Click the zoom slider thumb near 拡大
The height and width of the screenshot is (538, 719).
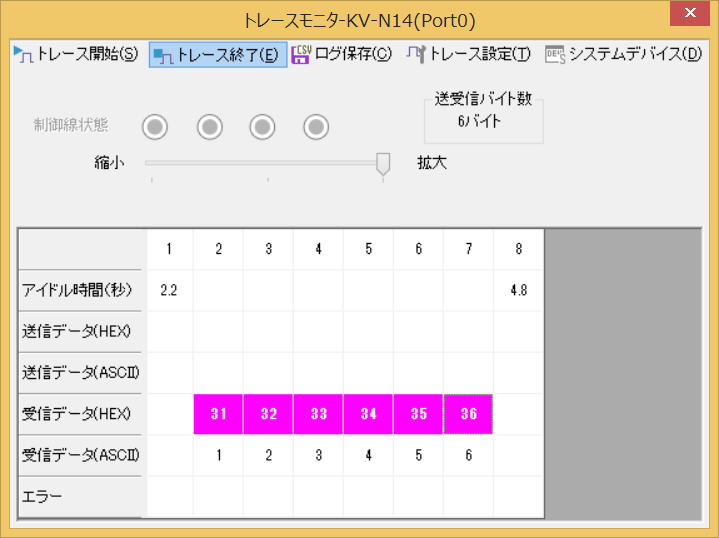pos(383,164)
